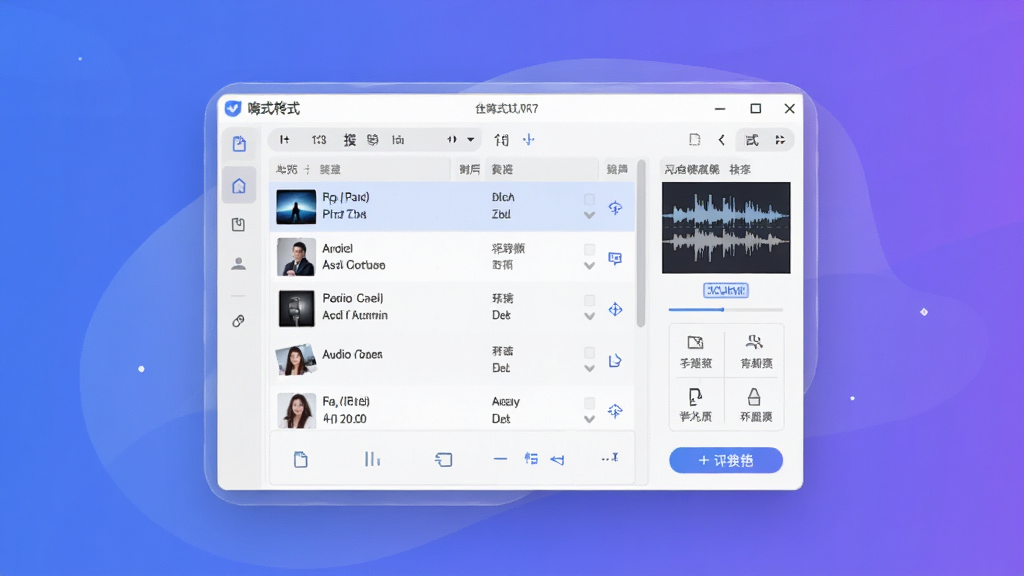Click the page icon in top right toolbar

694,140
